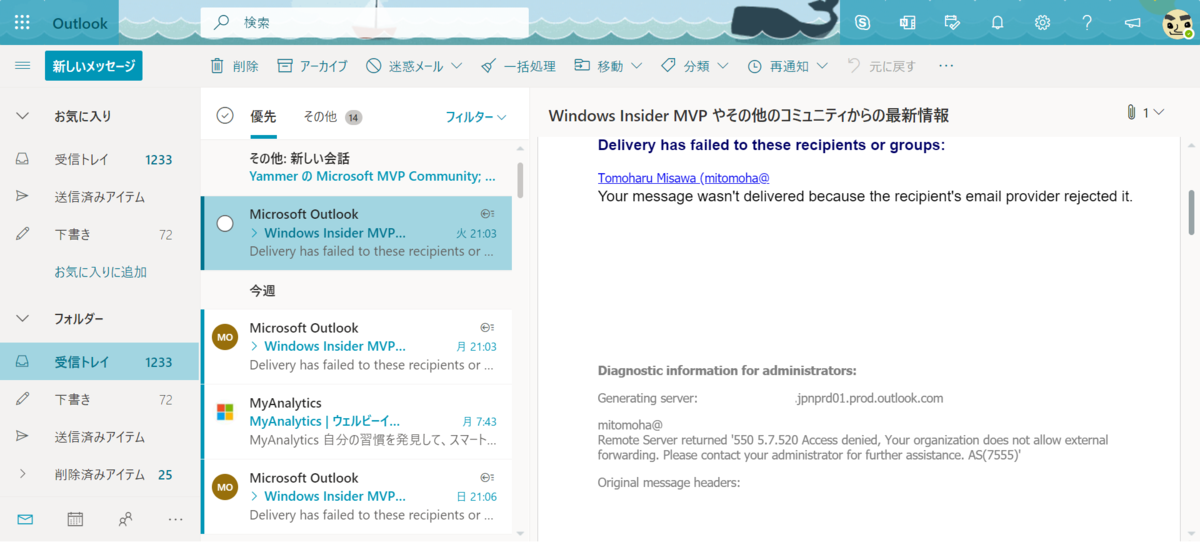This screenshot has height=542, width=1200.
Task: Open the account profile avatar
Action: 1177,24
